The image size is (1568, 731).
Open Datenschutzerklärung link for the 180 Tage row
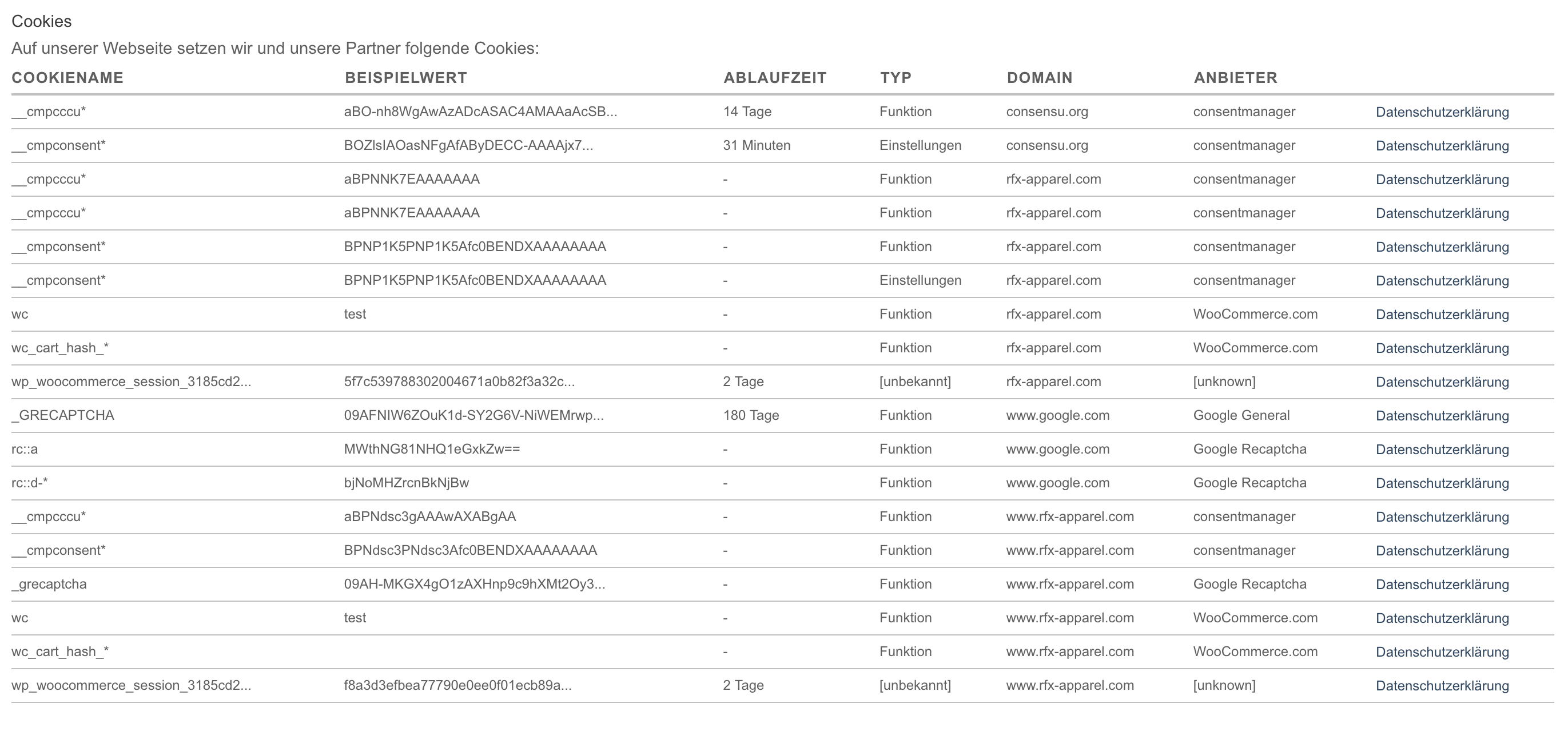[1442, 416]
